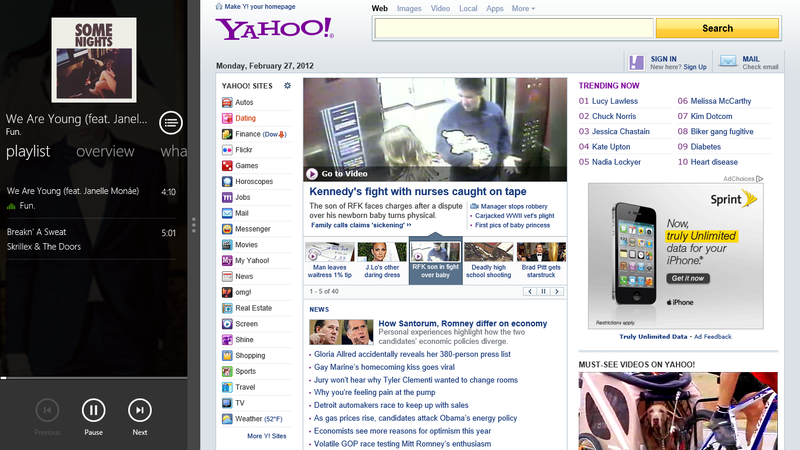Image resolution: width=800 pixels, height=450 pixels.
Task: Click the Dating heart icon
Action: (x=227, y=118)
